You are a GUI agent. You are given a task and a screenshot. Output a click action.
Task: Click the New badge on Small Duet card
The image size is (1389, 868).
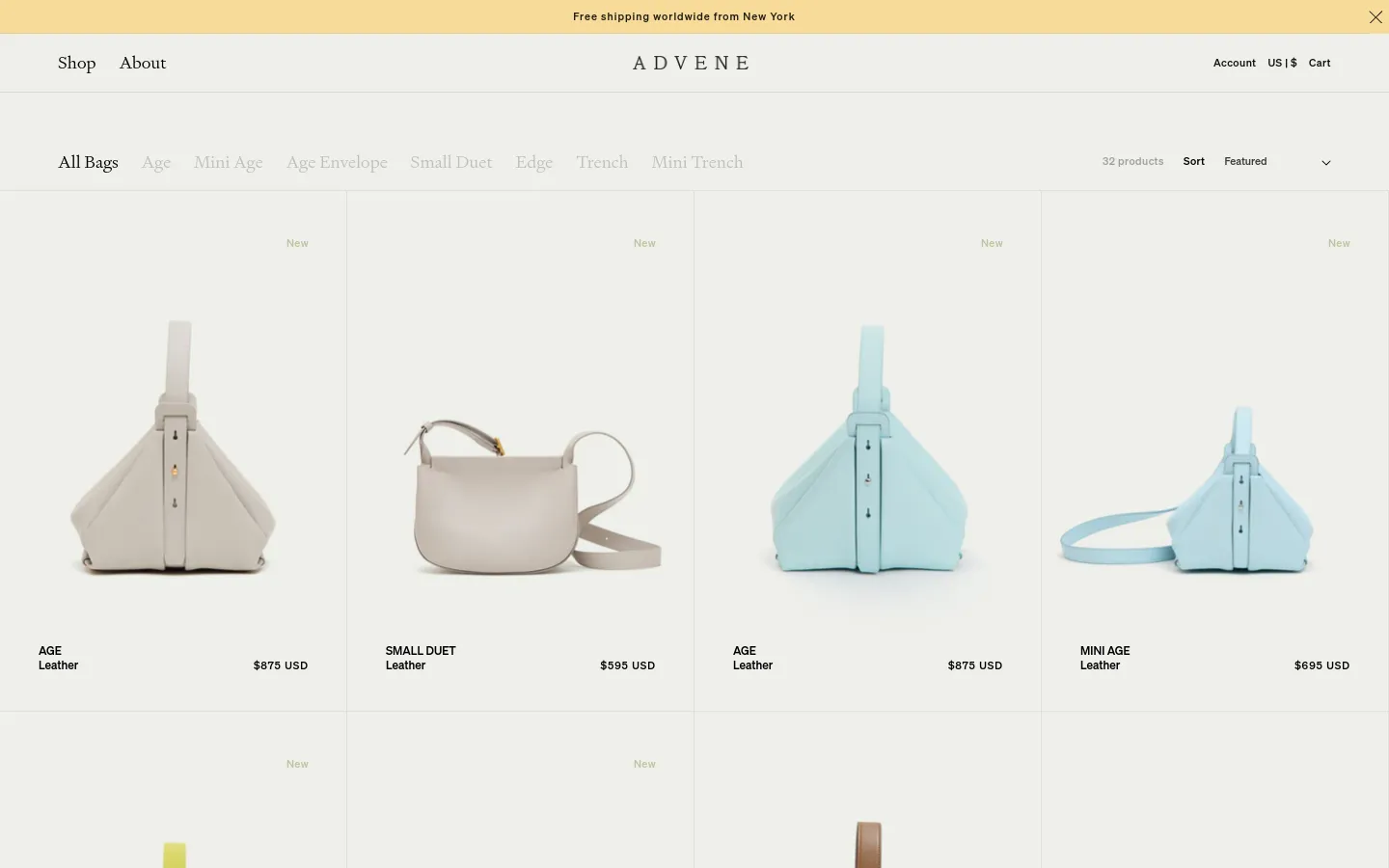click(x=644, y=243)
